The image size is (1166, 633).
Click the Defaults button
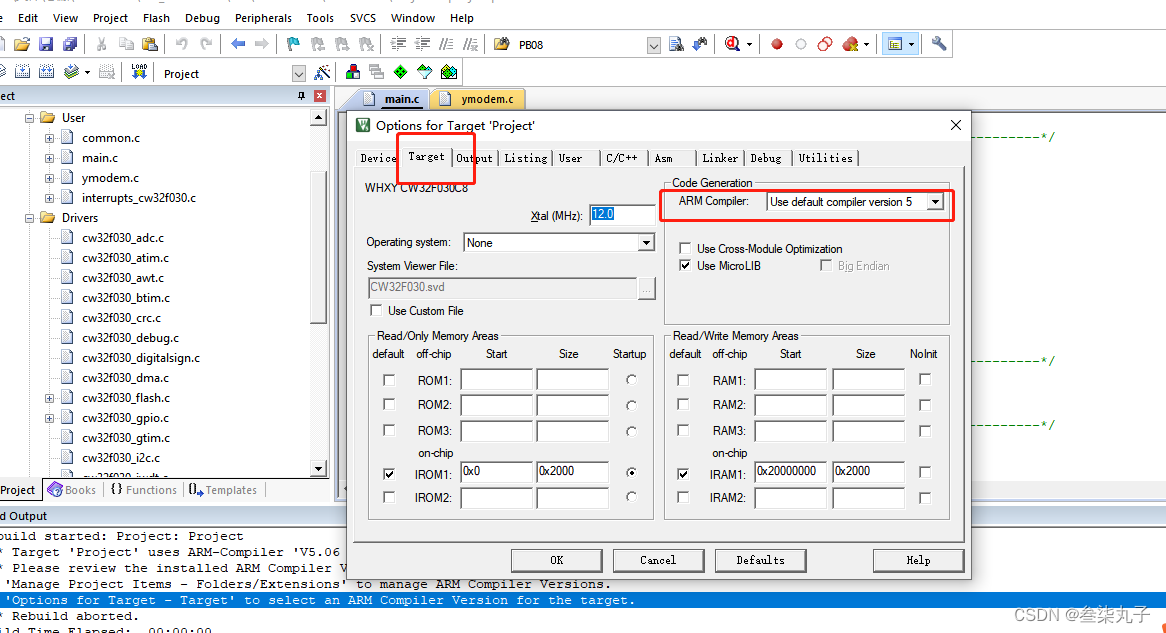(760, 560)
